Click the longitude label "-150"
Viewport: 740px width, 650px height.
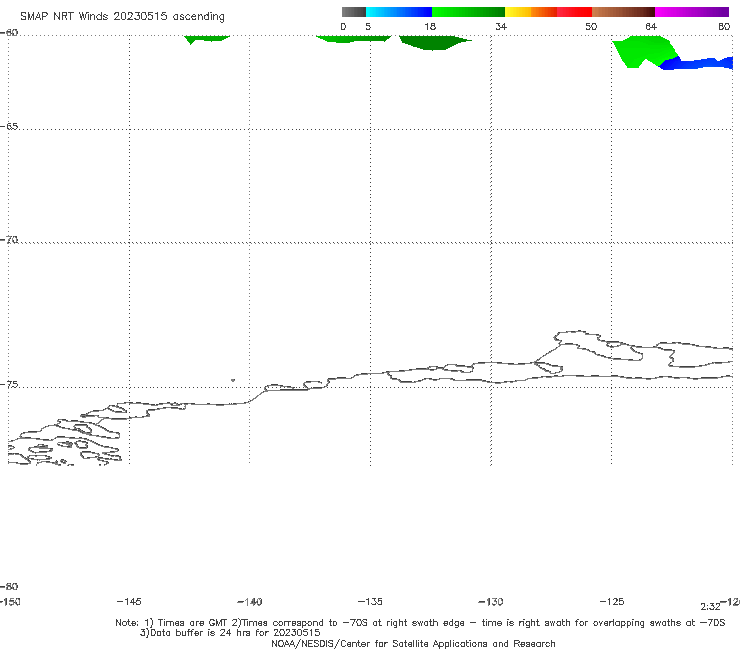click(10, 602)
